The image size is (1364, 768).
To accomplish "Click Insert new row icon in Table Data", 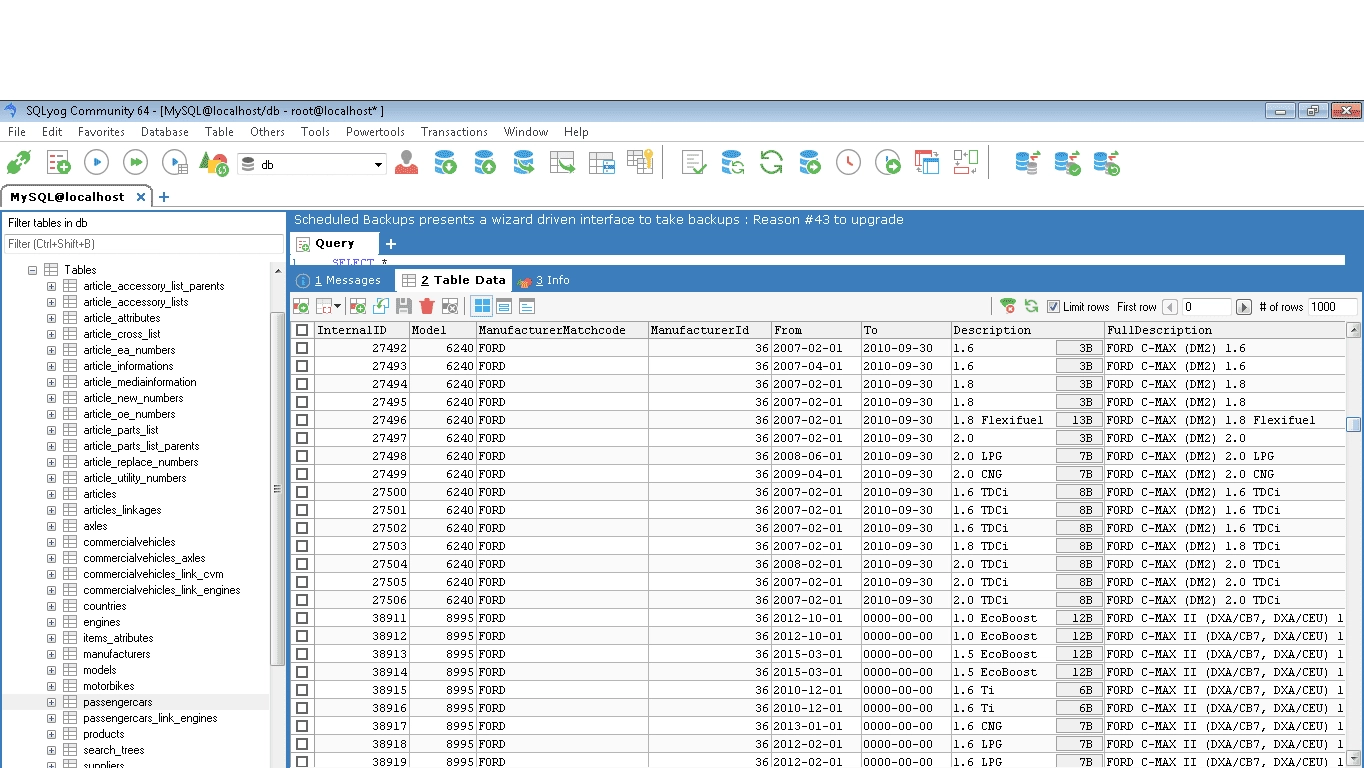I will 357,306.
